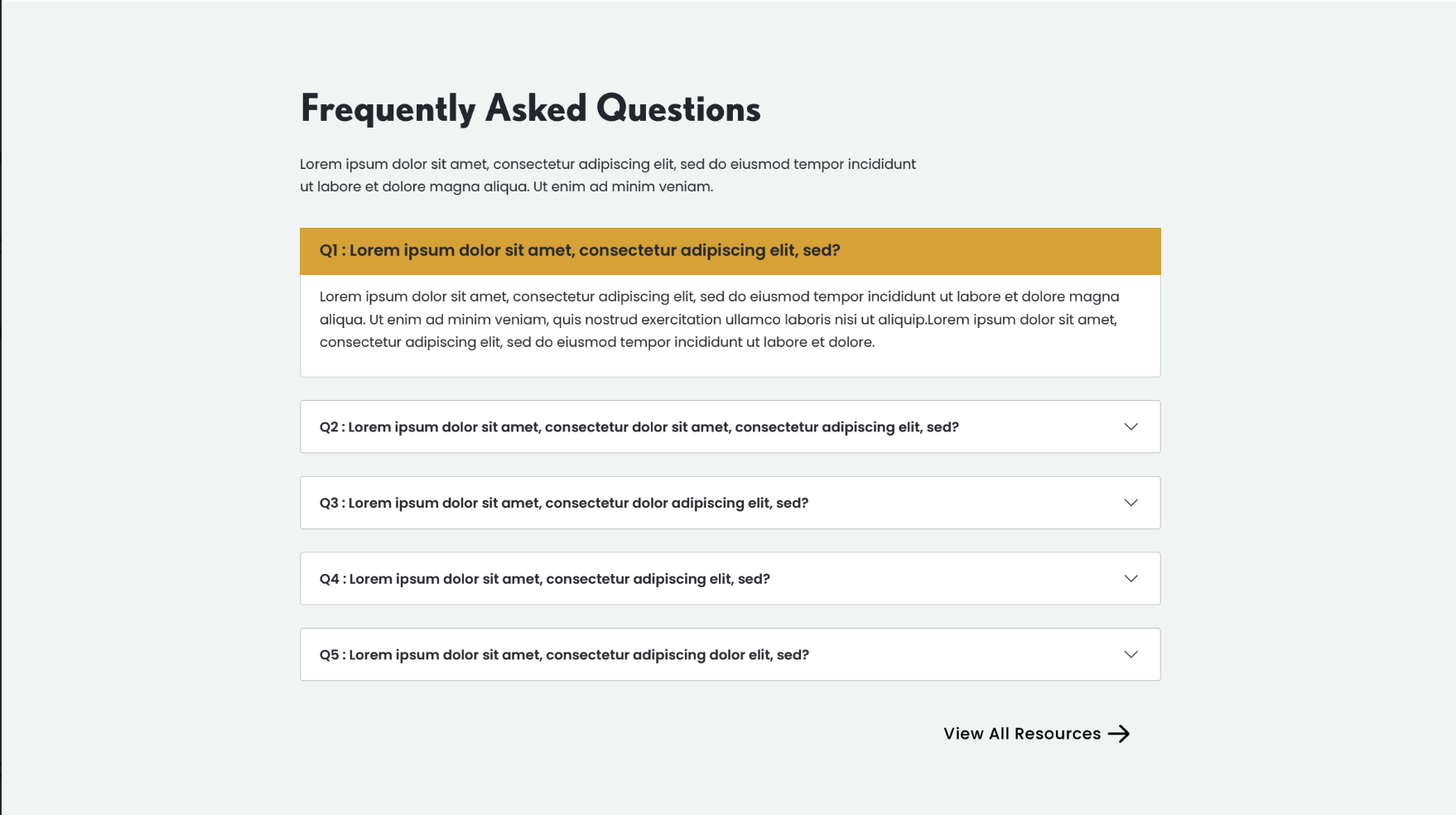Image resolution: width=1456 pixels, height=815 pixels.
Task: Click "Ut enim ad minim veniam" in intro
Action: coord(622,187)
